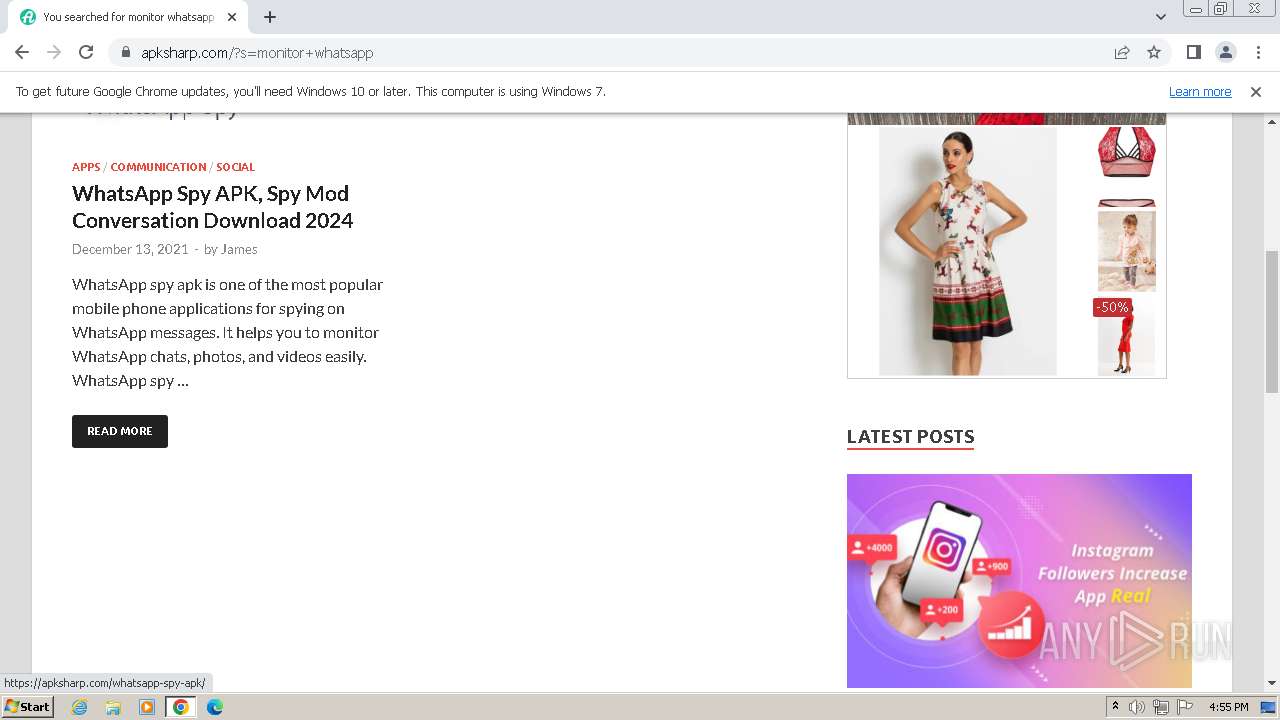Click the scrollbar up arrow
This screenshot has height=720, width=1280.
(1272, 120)
